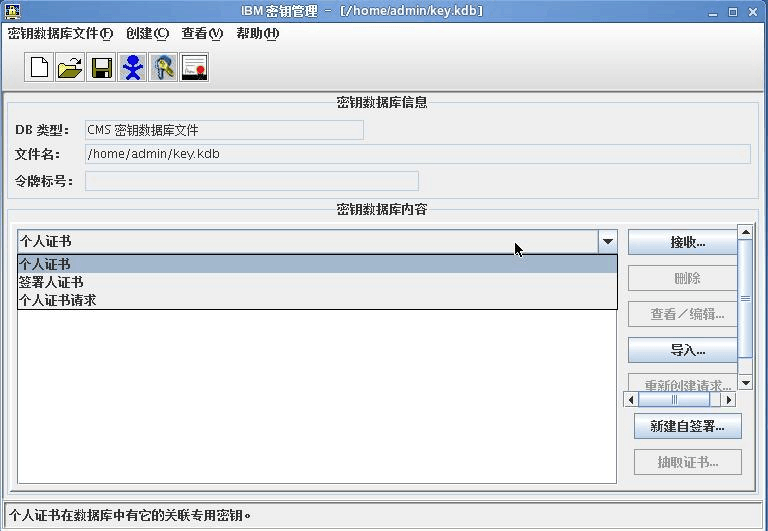Image resolution: width=768 pixels, height=531 pixels.
Task: Open the 创建 menu
Action: 147,33
